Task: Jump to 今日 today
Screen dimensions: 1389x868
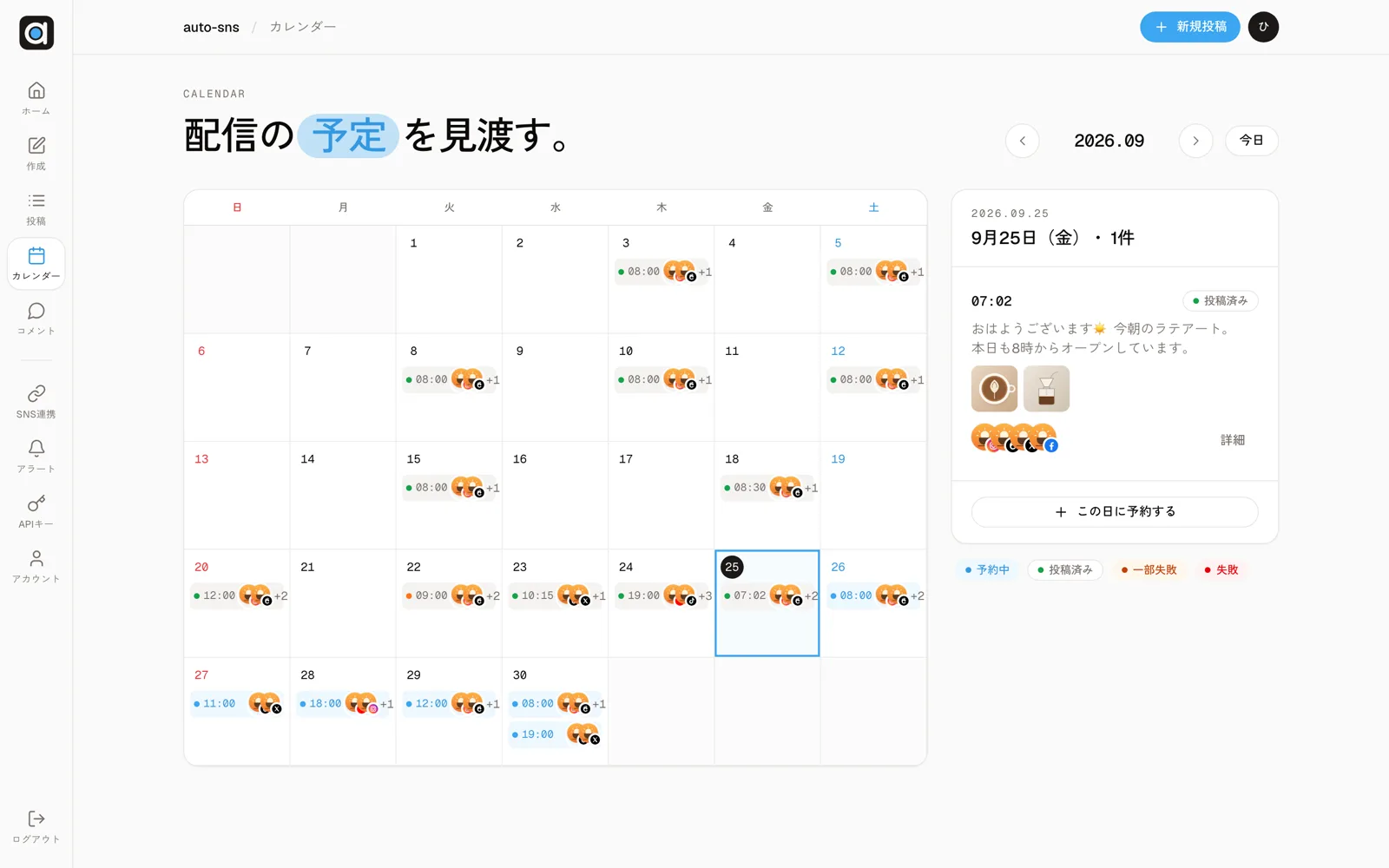Action: pyautogui.click(x=1251, y=141)
